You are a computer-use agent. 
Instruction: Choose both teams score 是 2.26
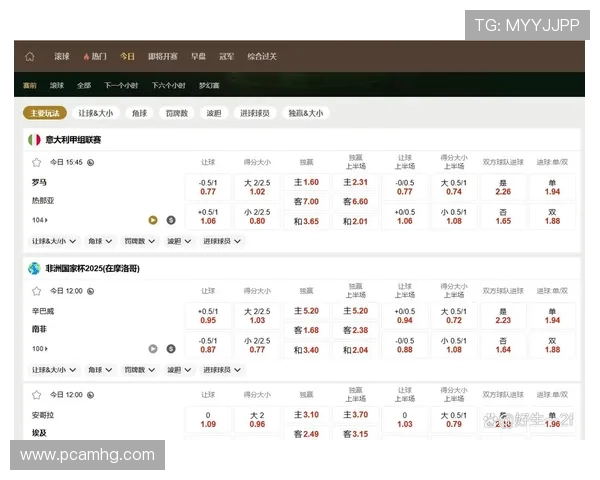coord(503,187)
